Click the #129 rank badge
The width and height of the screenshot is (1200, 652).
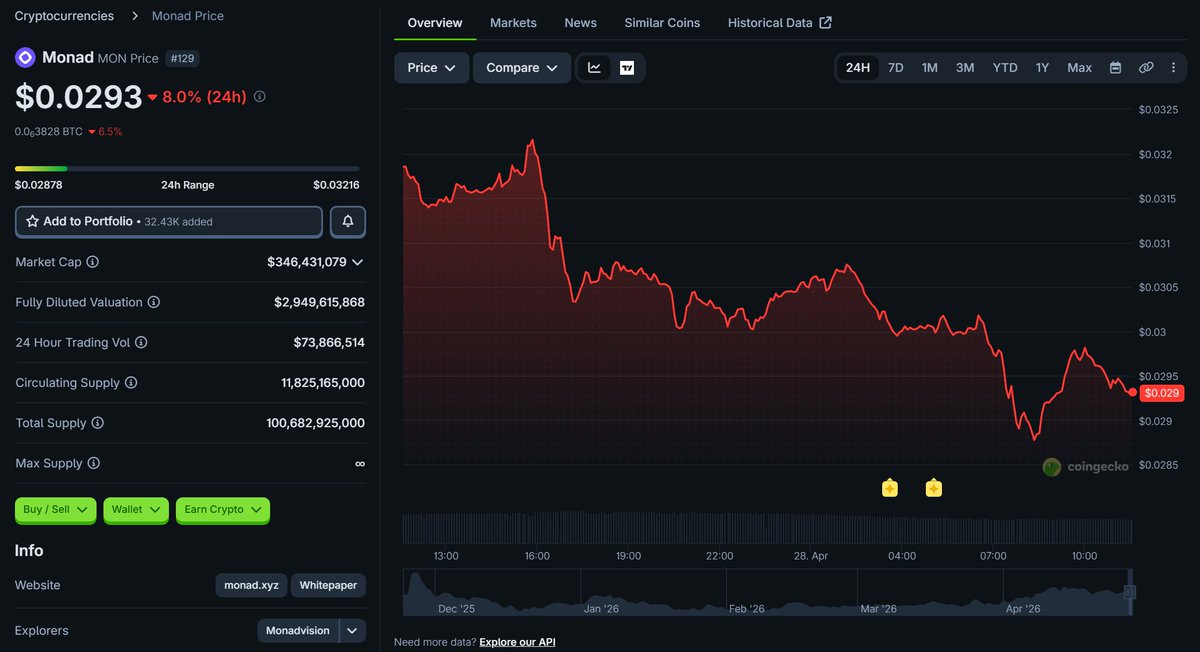point(182,58)
